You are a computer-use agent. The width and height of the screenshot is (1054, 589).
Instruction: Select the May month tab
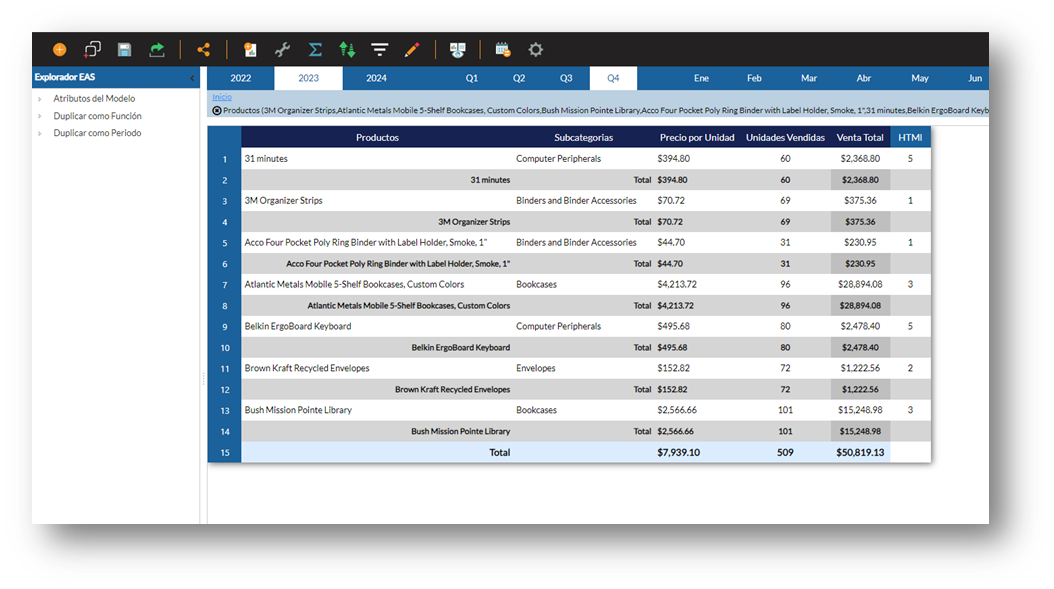[x=920, y=78]
